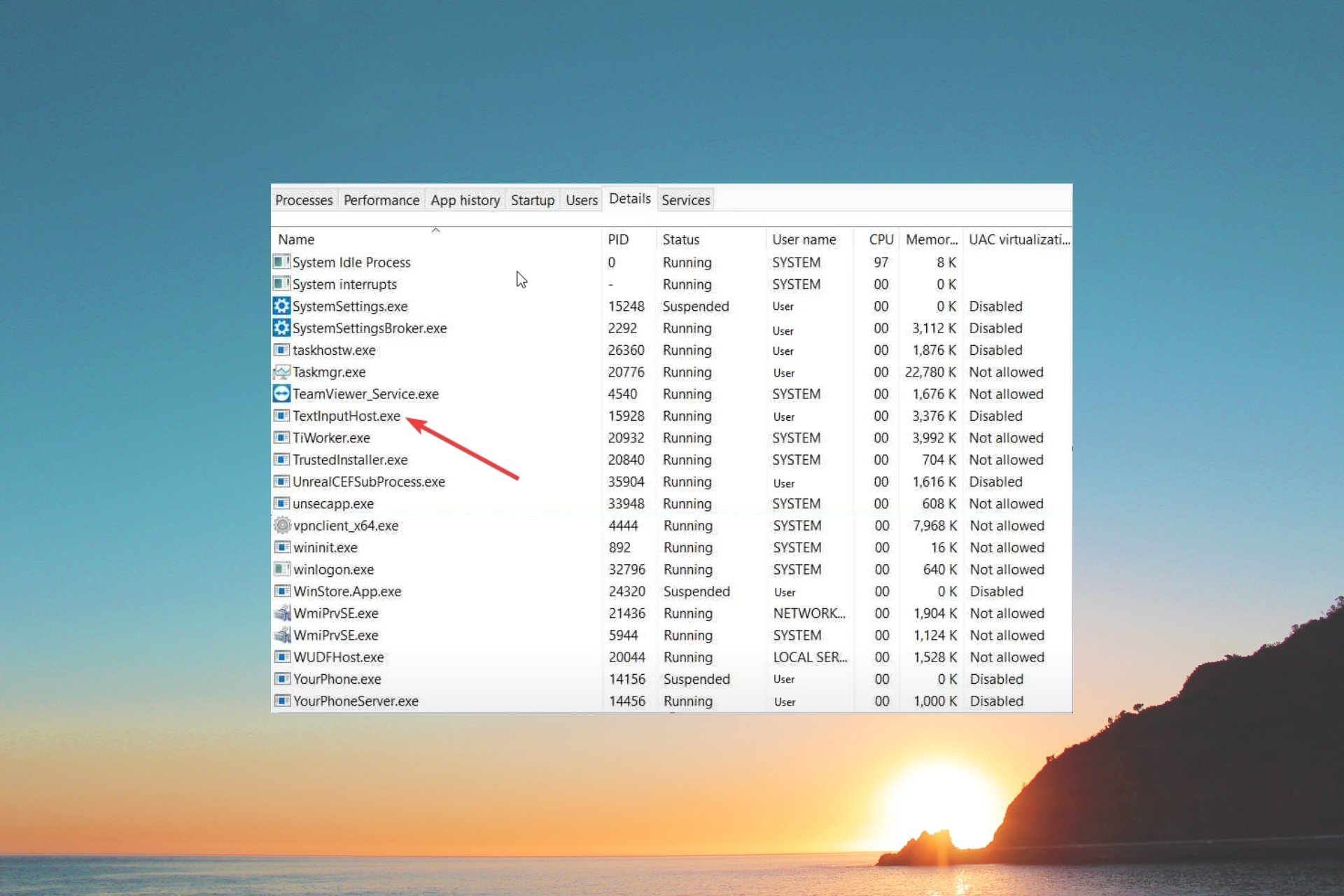This screenshot has width=1344, height=896.
Task: Select the winlogon.exe process name
Action: point(333,570)
